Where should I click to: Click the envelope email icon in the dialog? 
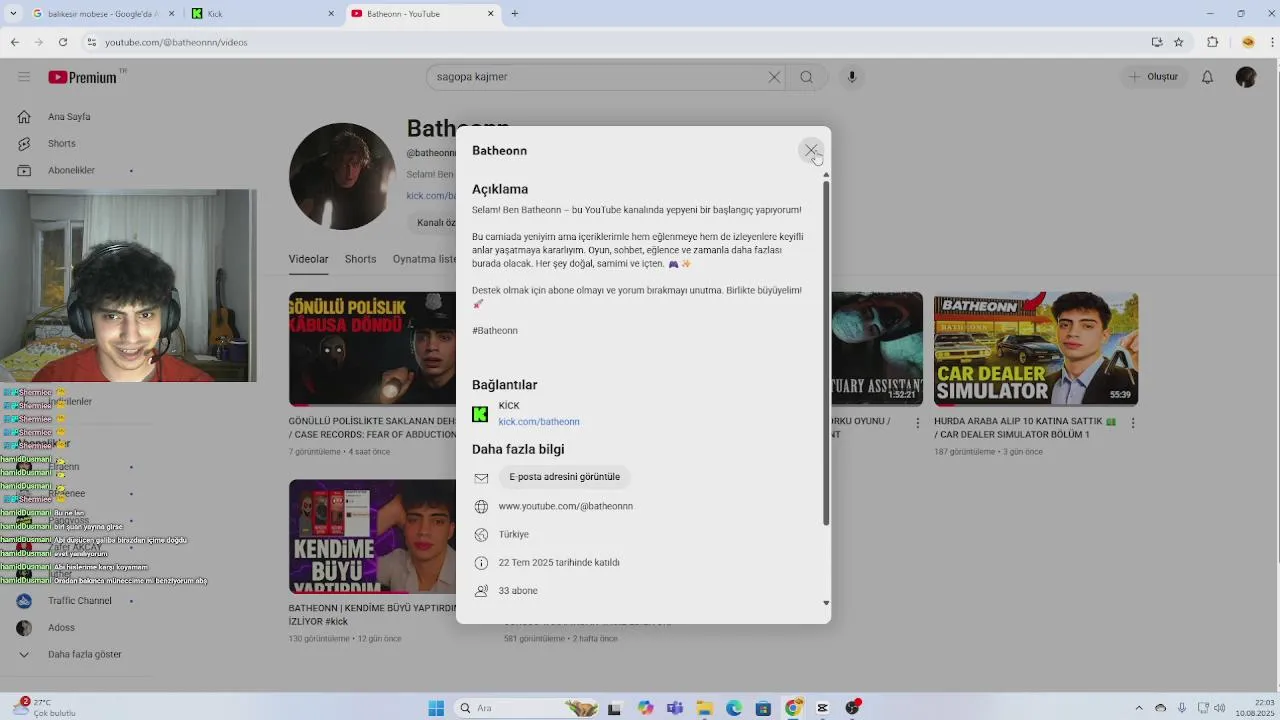click(x=481, y=478)
